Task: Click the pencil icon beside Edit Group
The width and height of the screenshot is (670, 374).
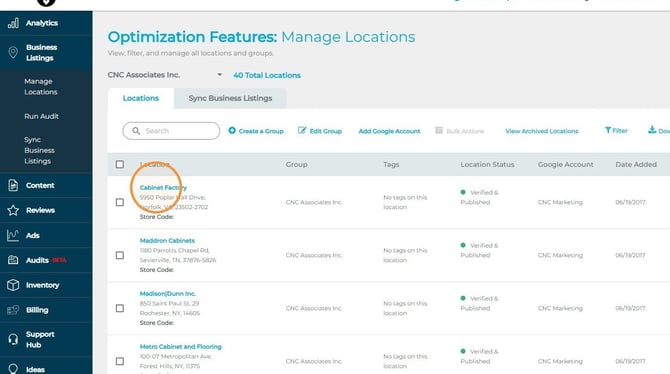Action: [302, 130]
